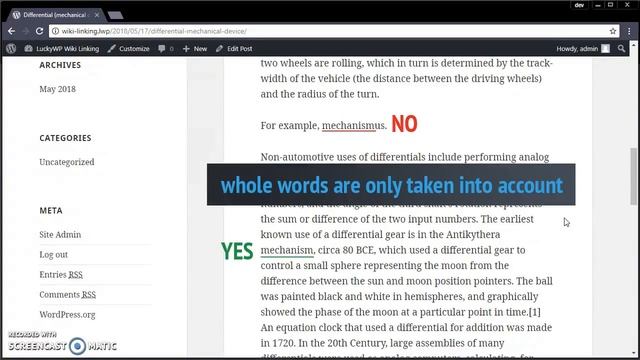
Task: Open LuckyWP Wiki Linking site menu
Action: 62,49
